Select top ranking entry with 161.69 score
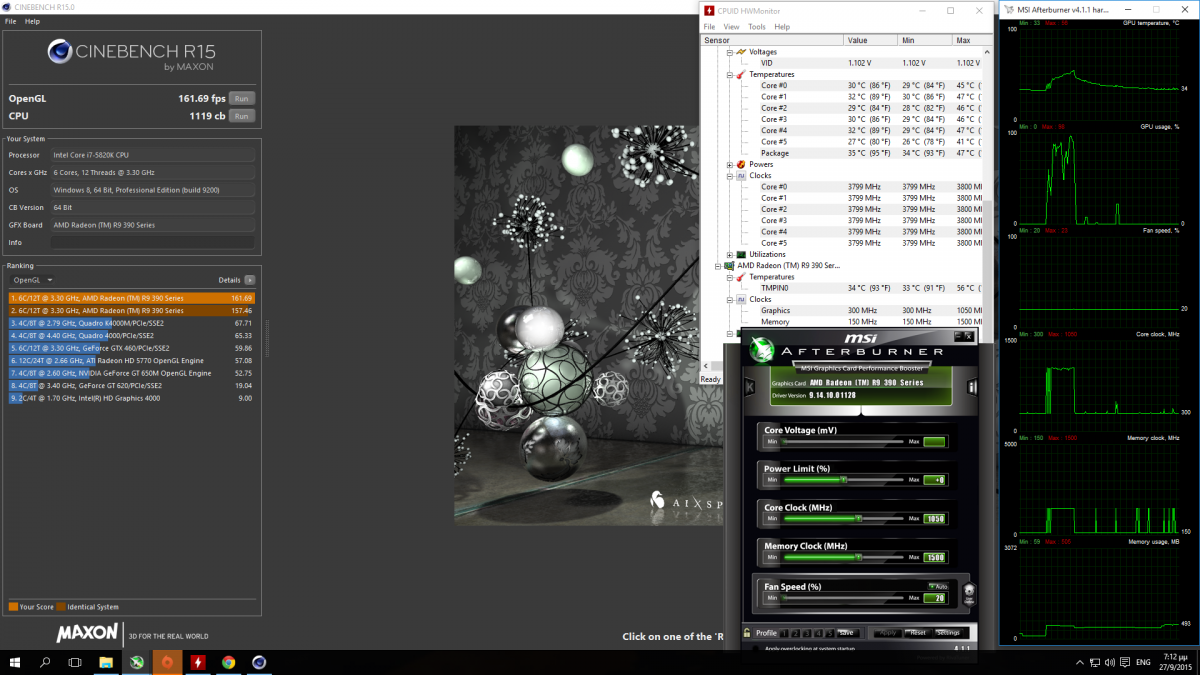The height and width of the screenshot is (675, 1200). click(132, 298)
